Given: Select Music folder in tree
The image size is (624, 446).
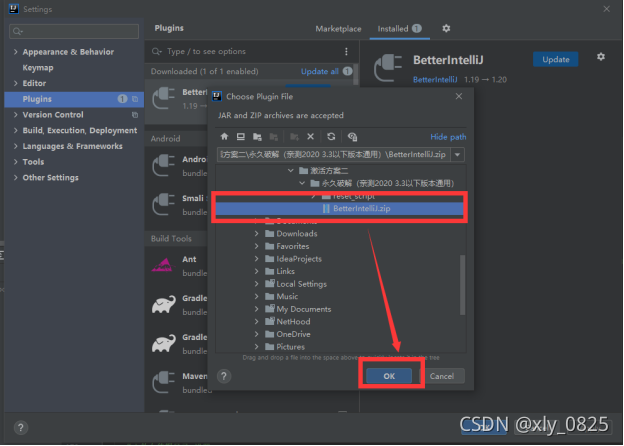Looking at the screenshot, I should coord(287,296).
